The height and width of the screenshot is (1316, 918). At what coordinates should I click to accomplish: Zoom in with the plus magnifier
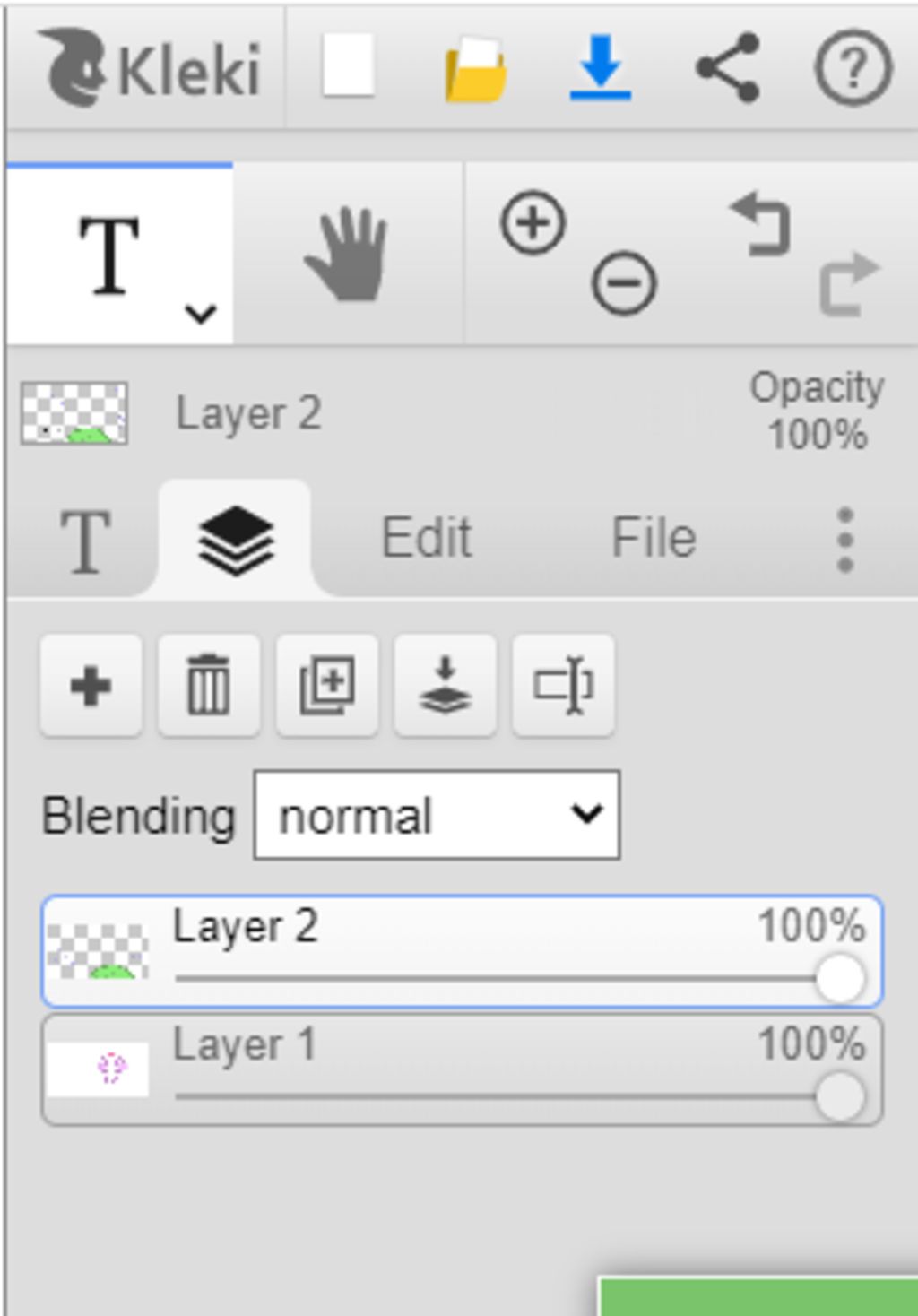(533, 222)
